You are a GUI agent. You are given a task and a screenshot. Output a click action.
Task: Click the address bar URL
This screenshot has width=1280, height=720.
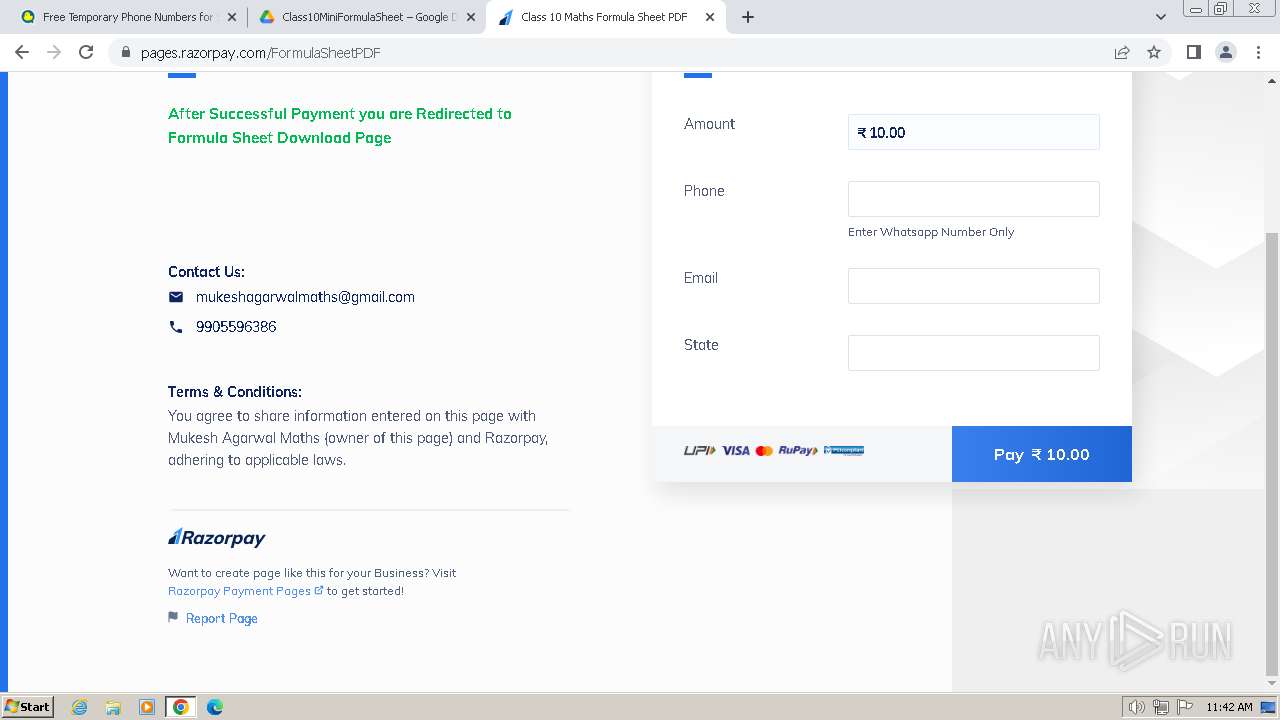click(x=260, y=53)
